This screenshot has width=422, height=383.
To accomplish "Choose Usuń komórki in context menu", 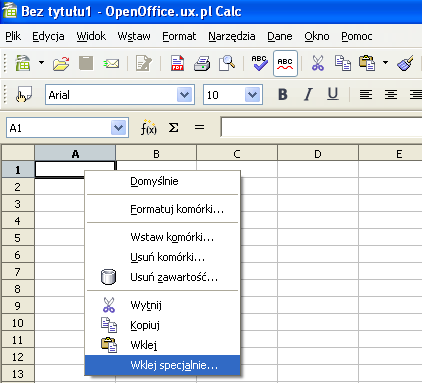I will coord(162,257).
